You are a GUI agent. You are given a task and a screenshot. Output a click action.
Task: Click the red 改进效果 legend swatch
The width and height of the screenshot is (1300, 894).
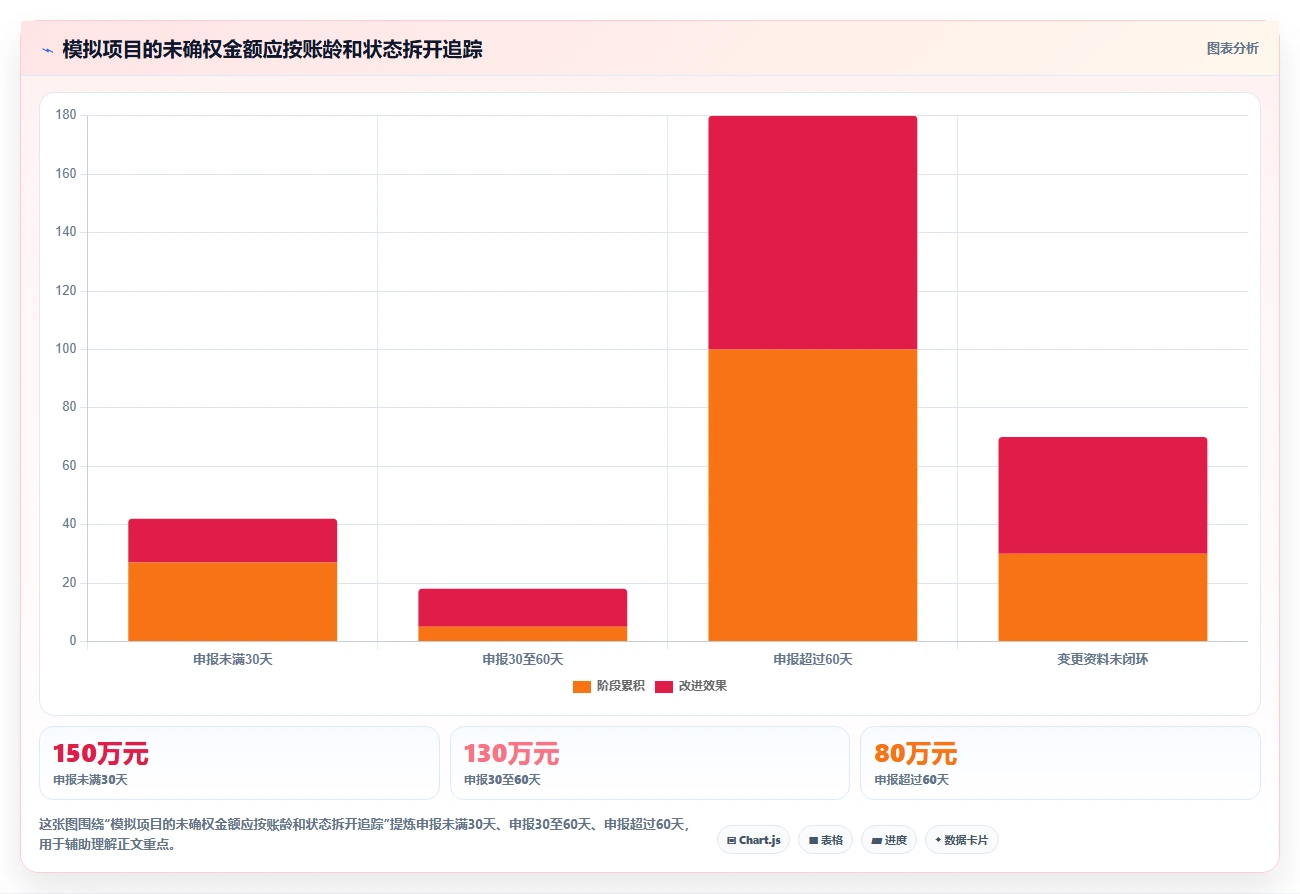664,686
